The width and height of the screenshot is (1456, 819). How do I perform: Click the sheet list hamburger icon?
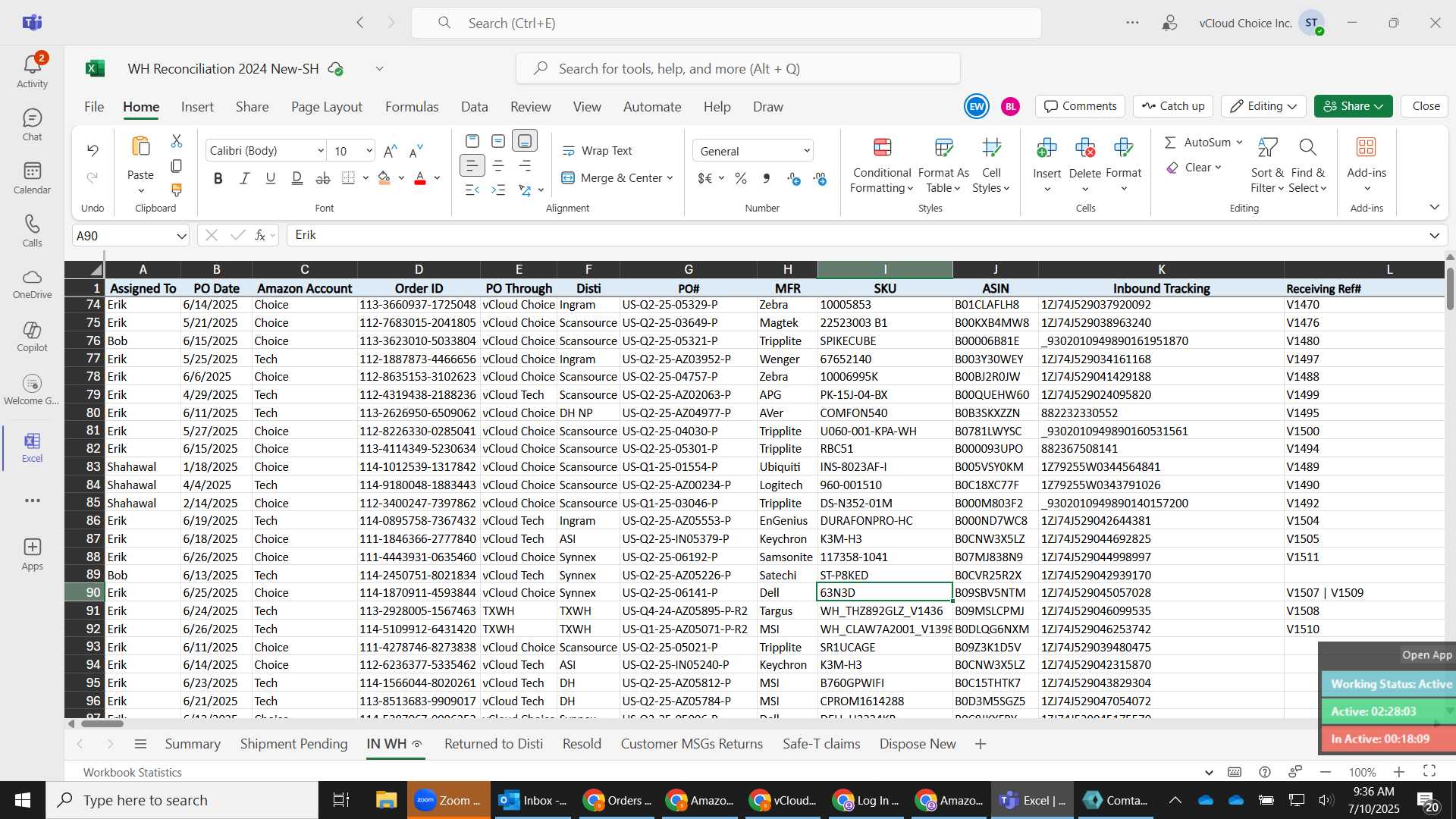pyautogui.click(x=140, y=744)
